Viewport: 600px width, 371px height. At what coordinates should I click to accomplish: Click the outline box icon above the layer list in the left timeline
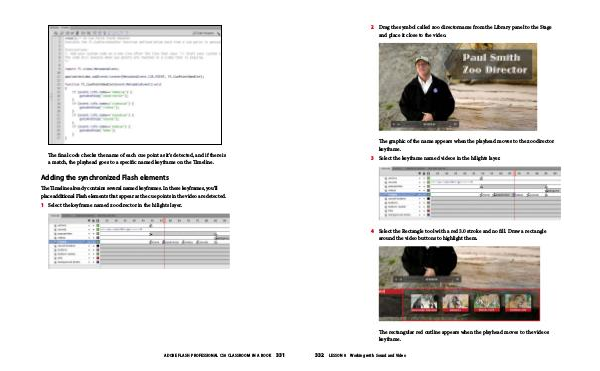tap(98, 221)
